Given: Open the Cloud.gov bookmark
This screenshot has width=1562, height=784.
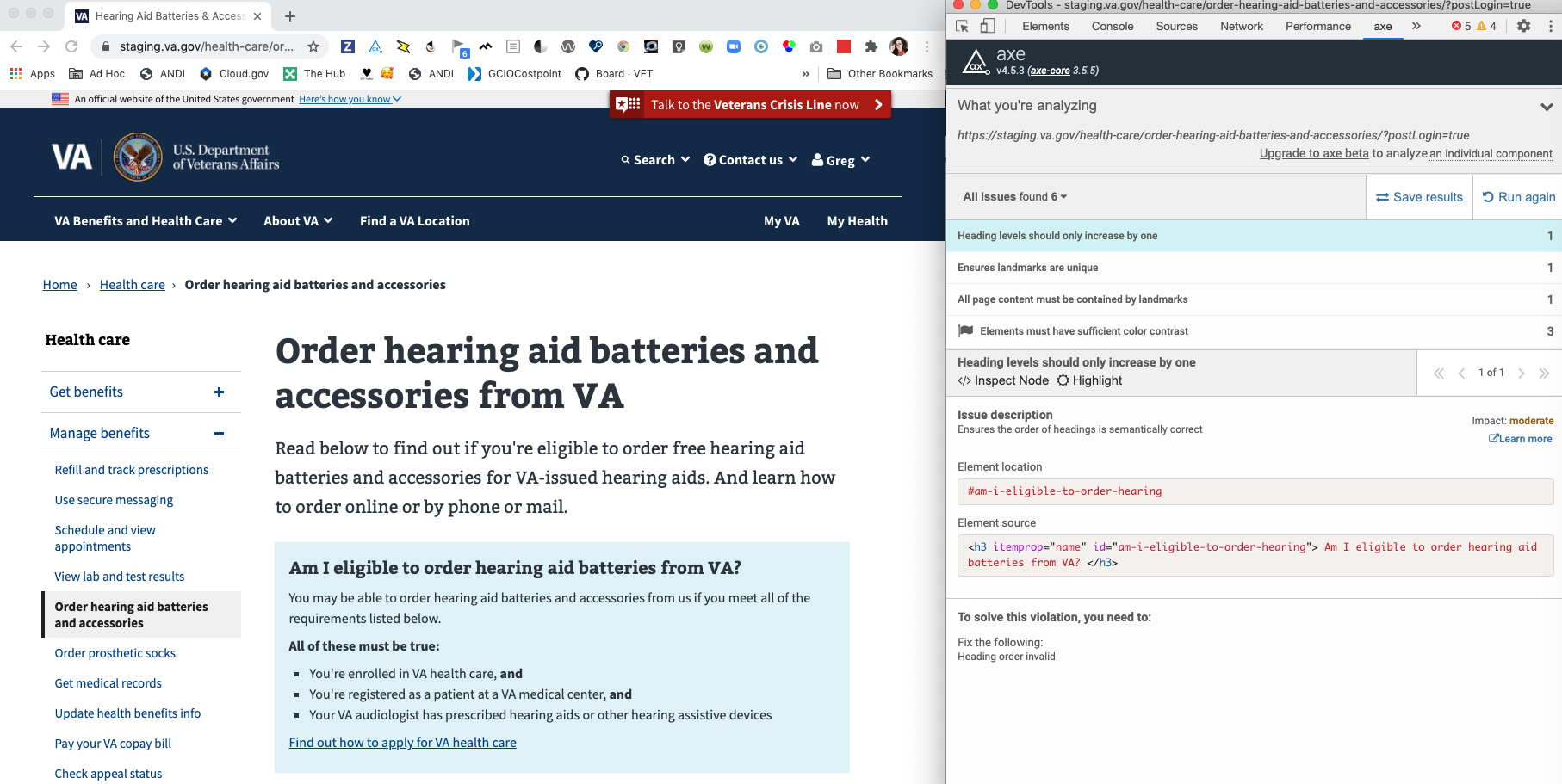Looking at the screenshot, I should tap(234, 74).
